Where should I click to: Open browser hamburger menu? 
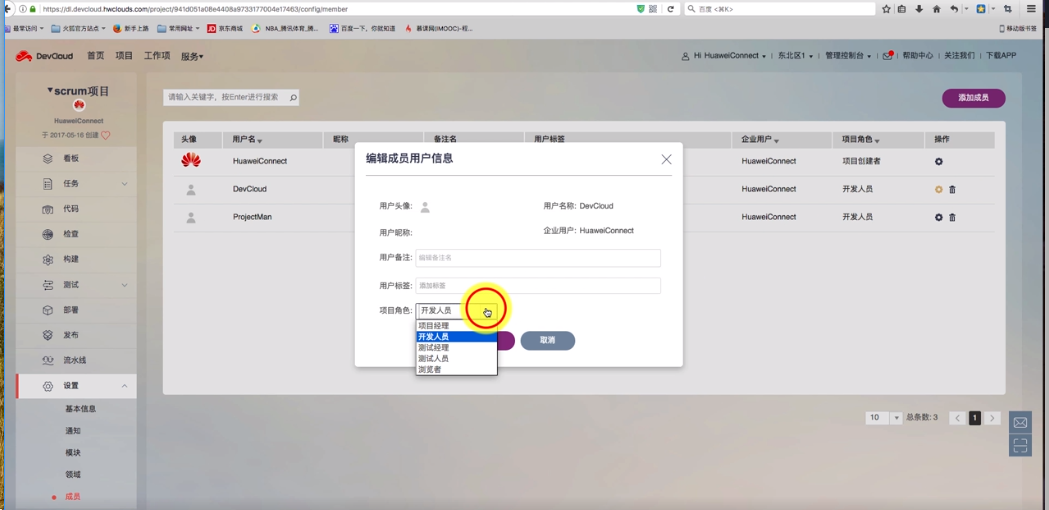point(1031,9)
